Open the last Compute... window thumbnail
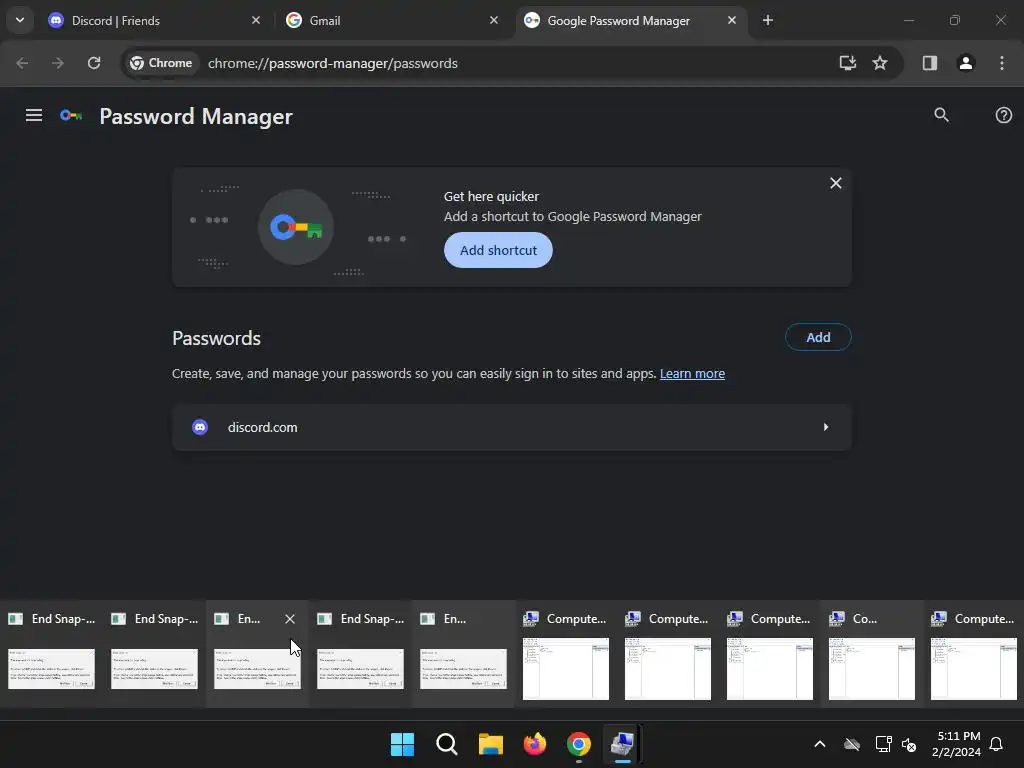 click(974, 669)
